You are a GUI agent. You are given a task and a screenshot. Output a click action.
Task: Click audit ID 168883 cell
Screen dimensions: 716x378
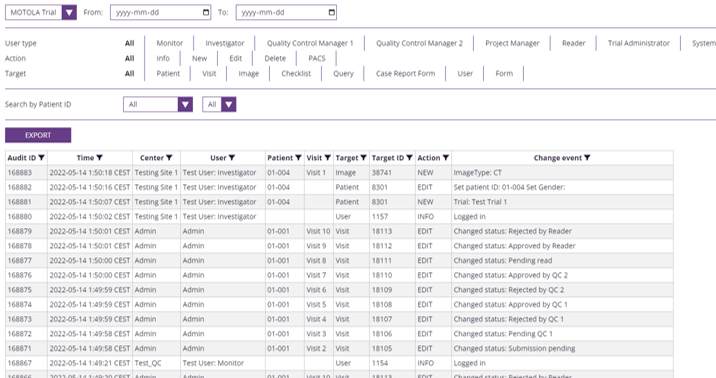pyautogui.click(x=26, y=173)
